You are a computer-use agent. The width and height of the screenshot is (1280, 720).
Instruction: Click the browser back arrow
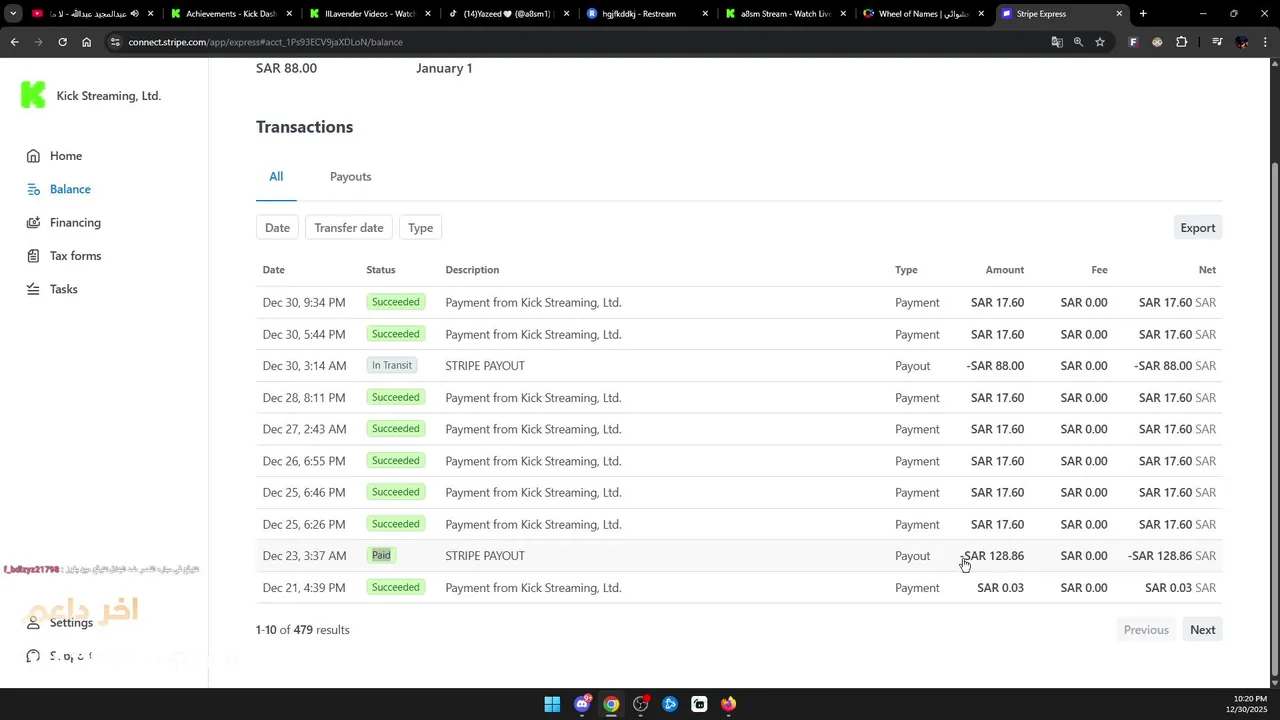14,42
